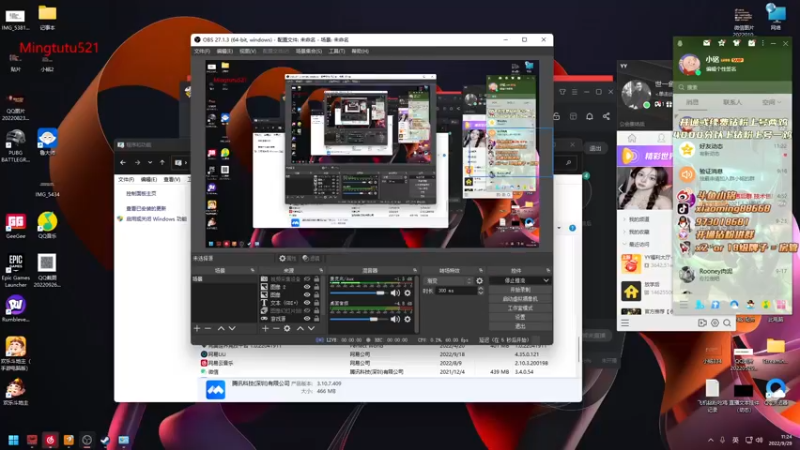Image resolution: width=800 pixels, height=450 pixels.
Task: Click the search magnifier at YY window bottom
Action: (x=727, y=323)
